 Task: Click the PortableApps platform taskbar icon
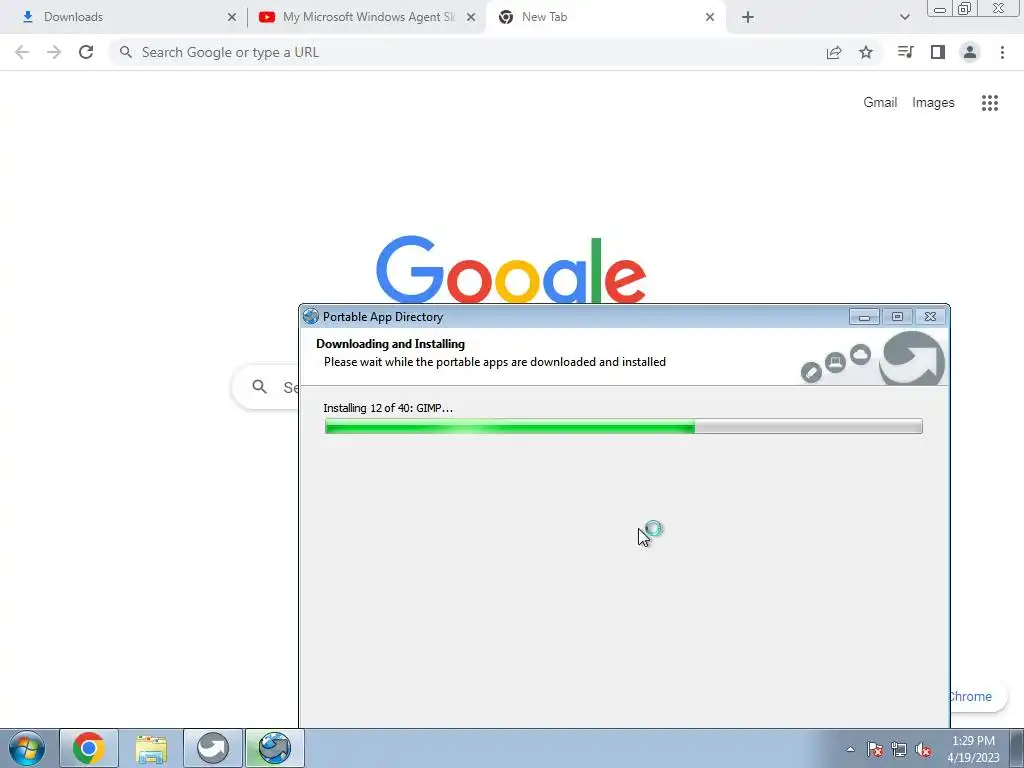213,748
